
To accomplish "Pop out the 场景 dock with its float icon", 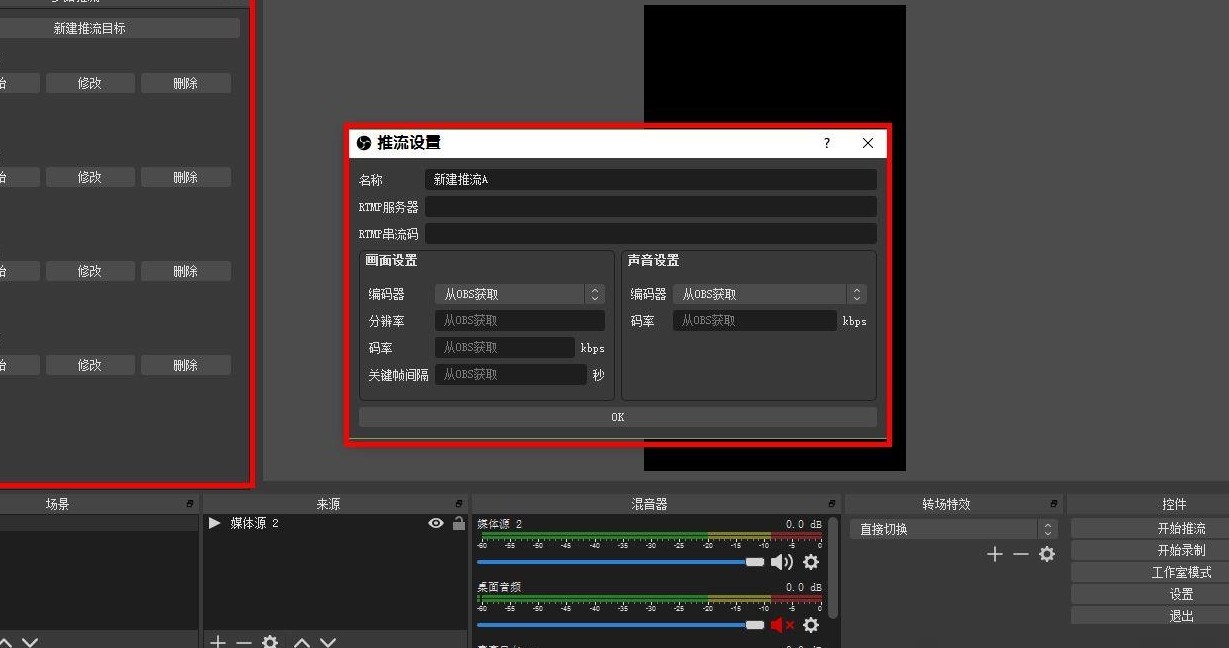I will coord(190,504).
